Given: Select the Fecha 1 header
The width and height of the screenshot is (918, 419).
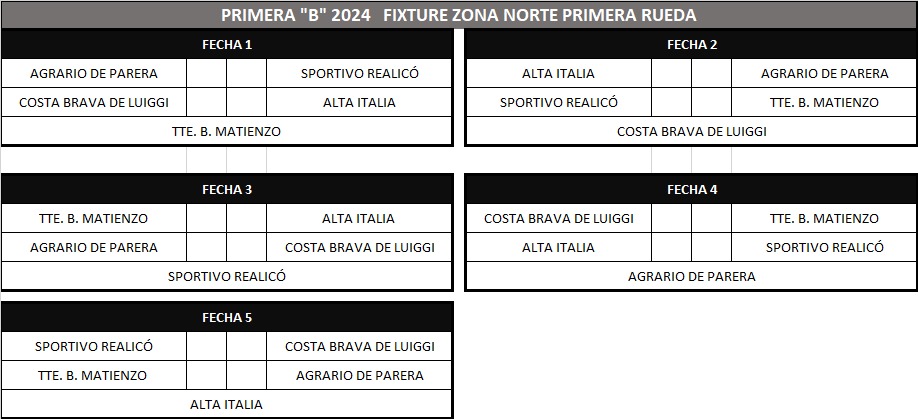Looking at the screenshot, I should point(227,44).
